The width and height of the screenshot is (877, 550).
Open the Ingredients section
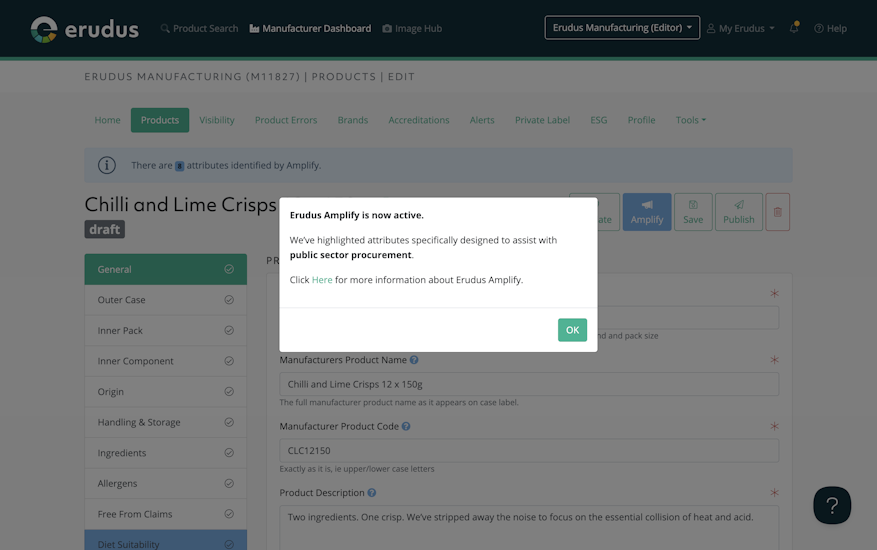pyautogui.click(x=166, y=453)
